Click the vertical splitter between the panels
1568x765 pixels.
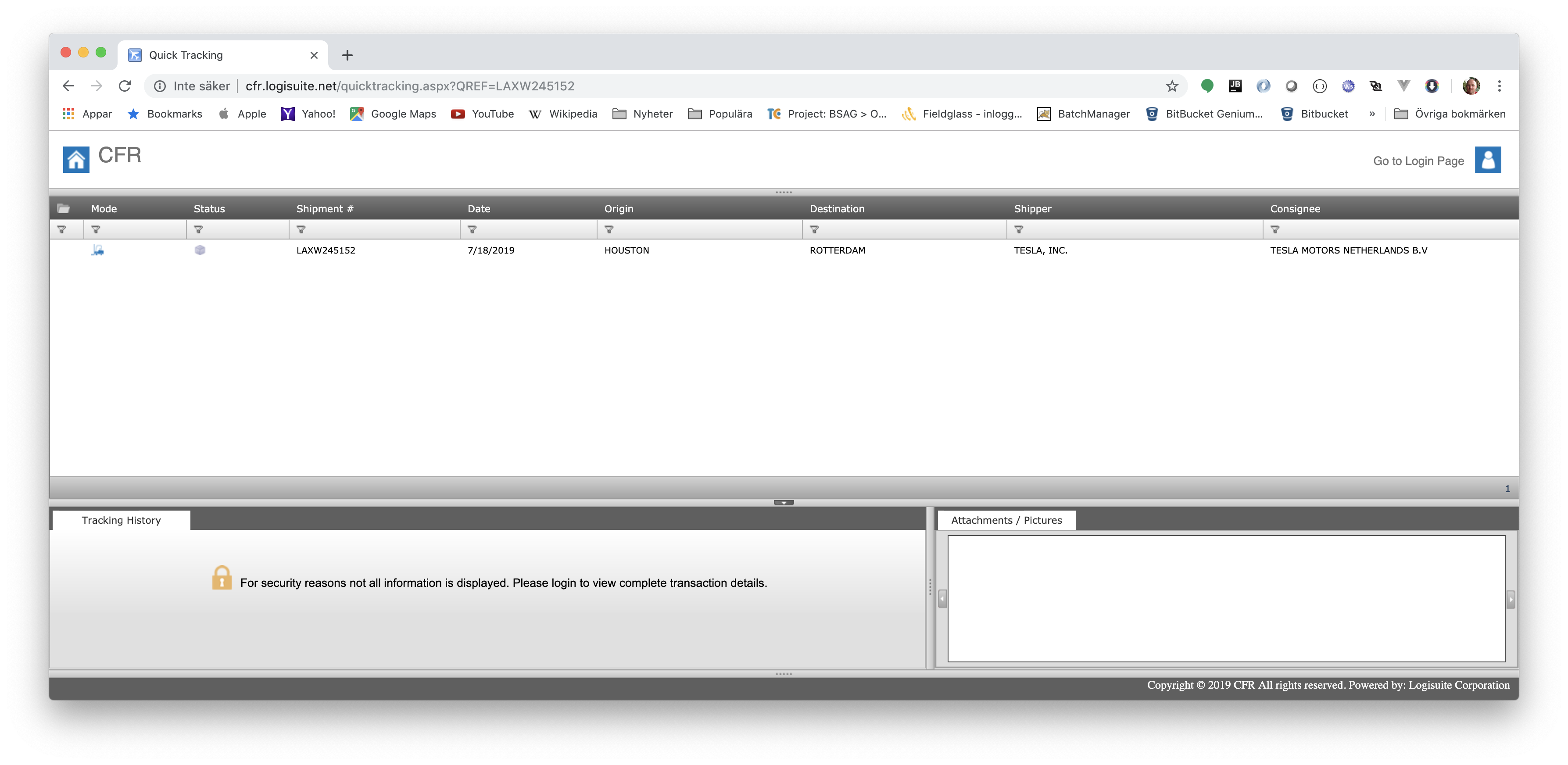[930, 587]
